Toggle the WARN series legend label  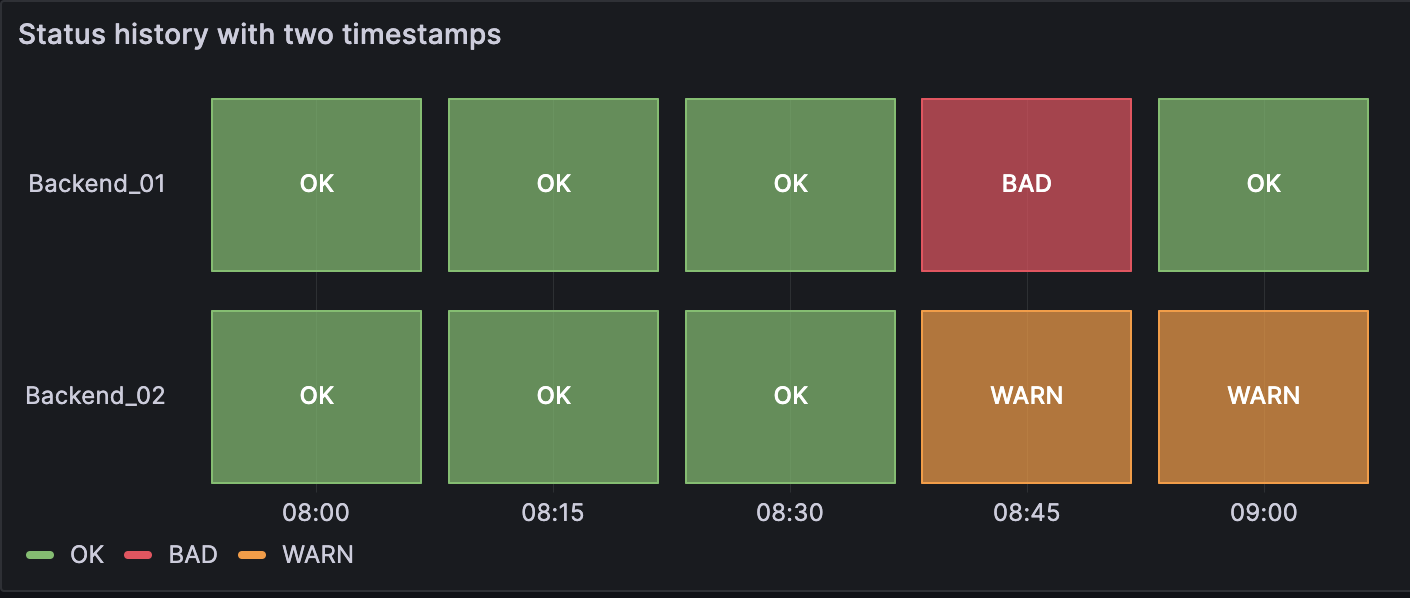pyautogui.click(x=318, y=555)
